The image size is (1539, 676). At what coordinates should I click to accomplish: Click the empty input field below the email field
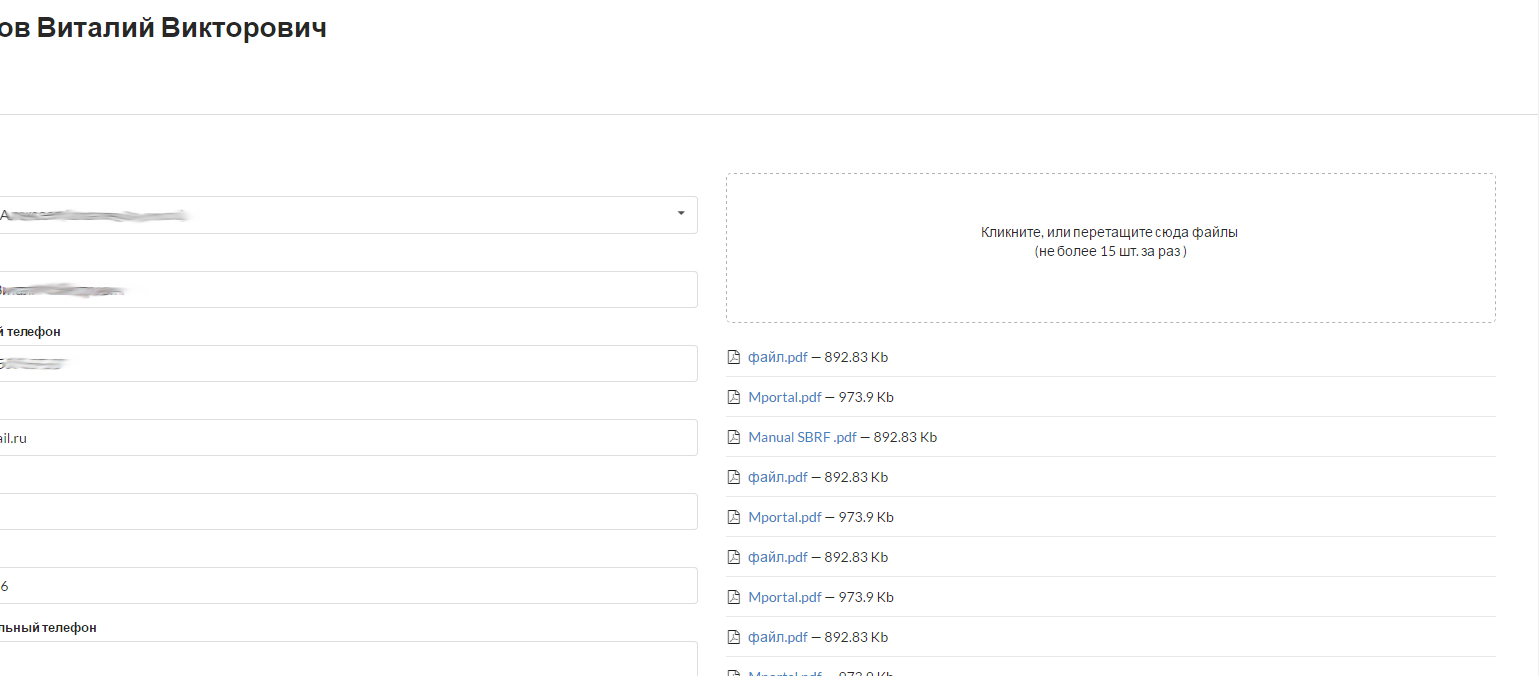point(350,511)
